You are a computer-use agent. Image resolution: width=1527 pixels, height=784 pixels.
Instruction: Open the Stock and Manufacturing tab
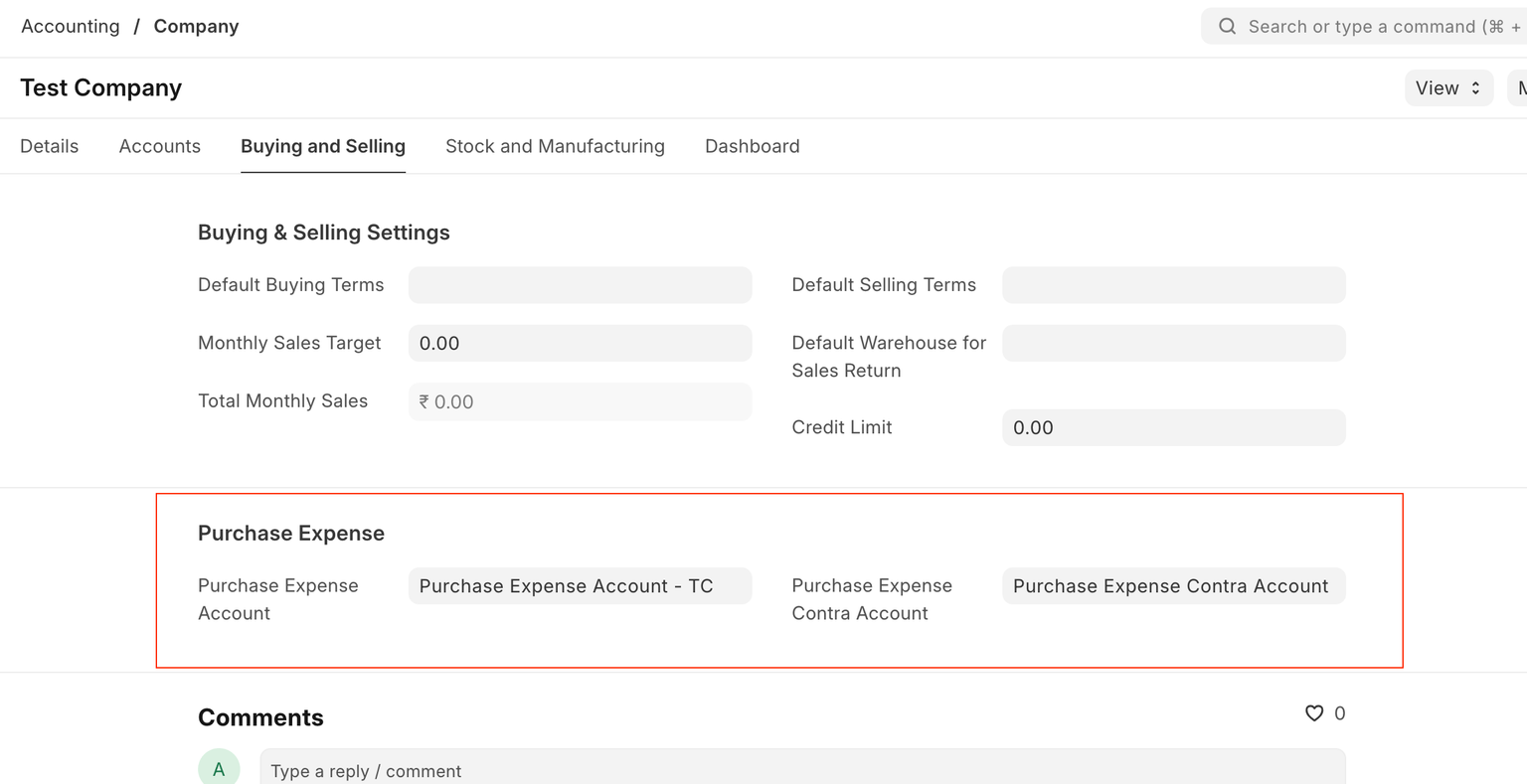[555, 146]
